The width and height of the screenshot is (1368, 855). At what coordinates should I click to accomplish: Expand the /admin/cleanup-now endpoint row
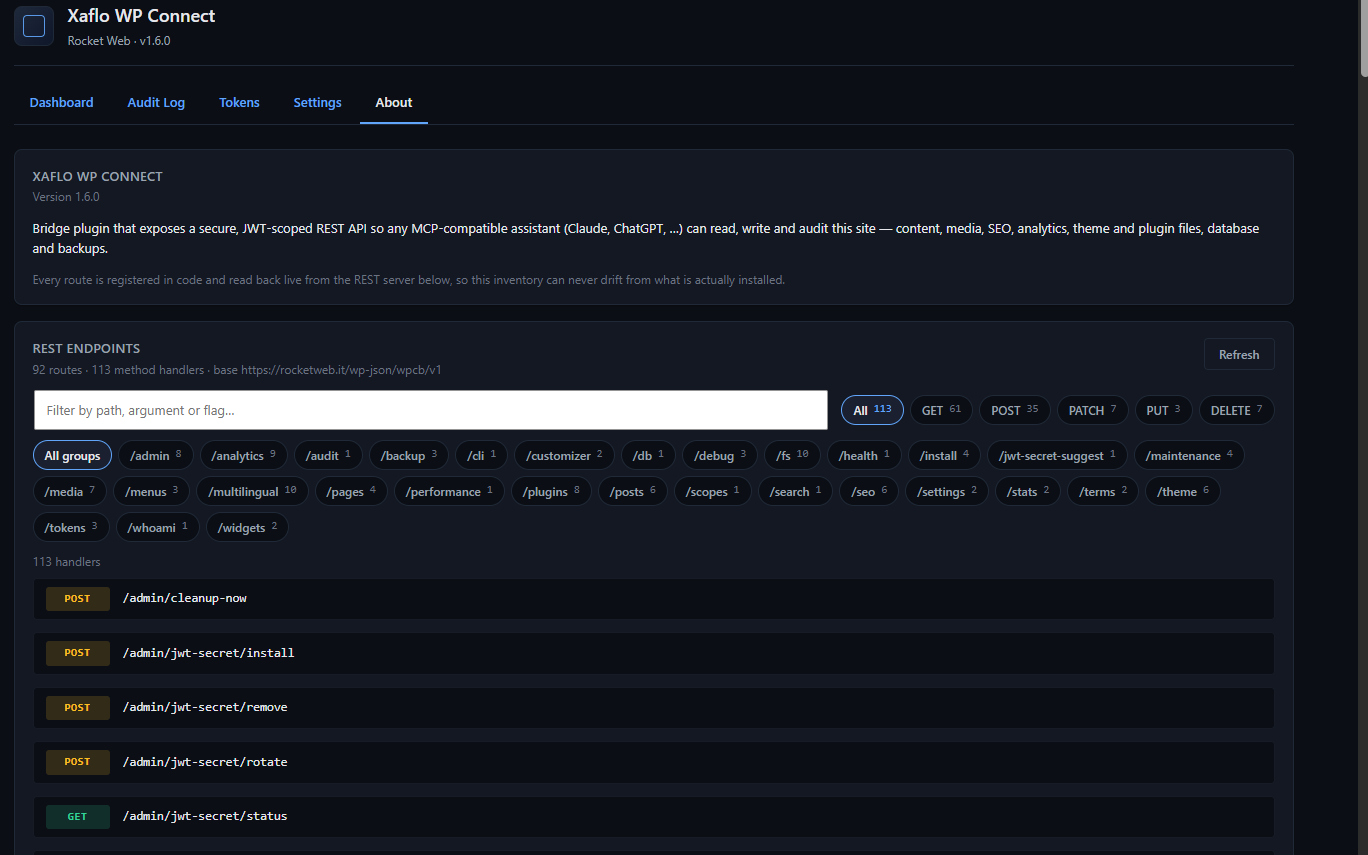point(654,599)
